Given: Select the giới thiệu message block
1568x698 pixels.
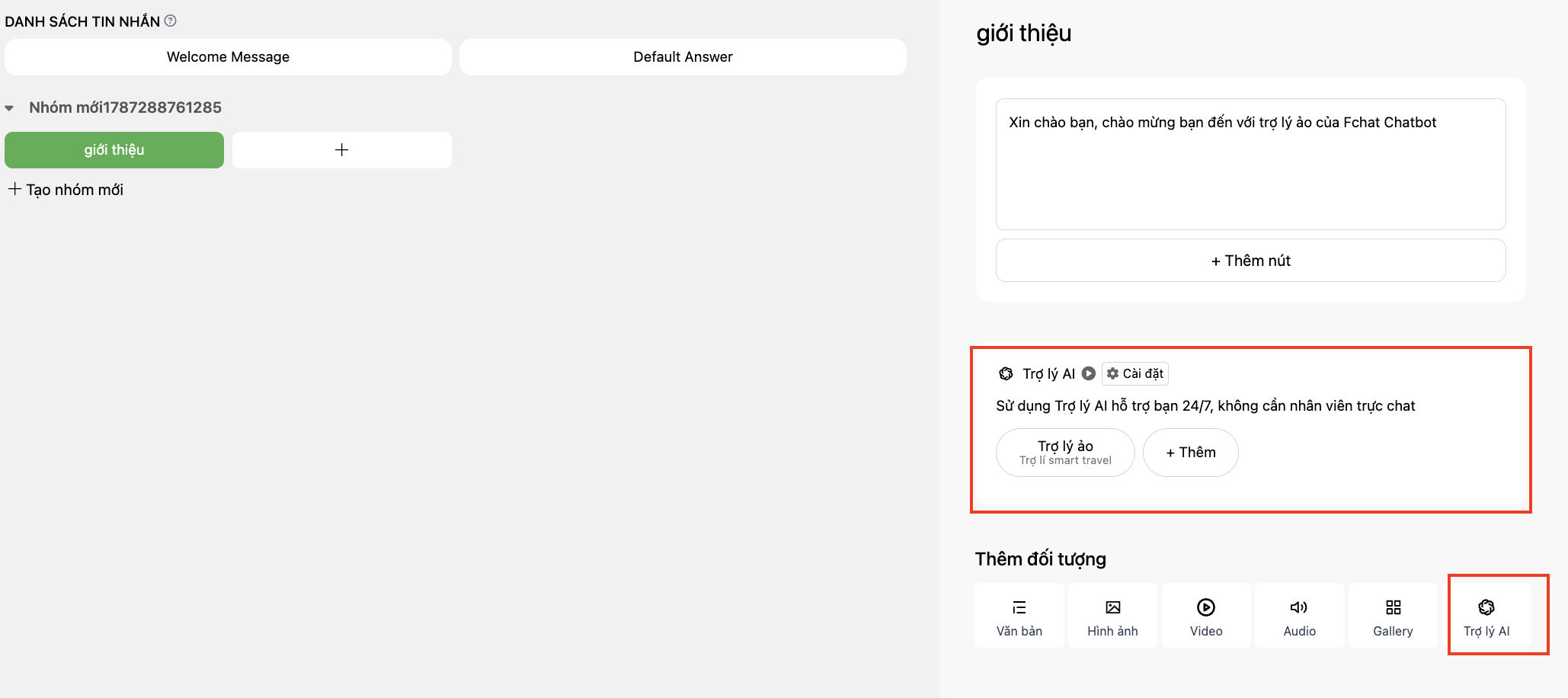Looking at the screenshot, I should click(114, 150).
